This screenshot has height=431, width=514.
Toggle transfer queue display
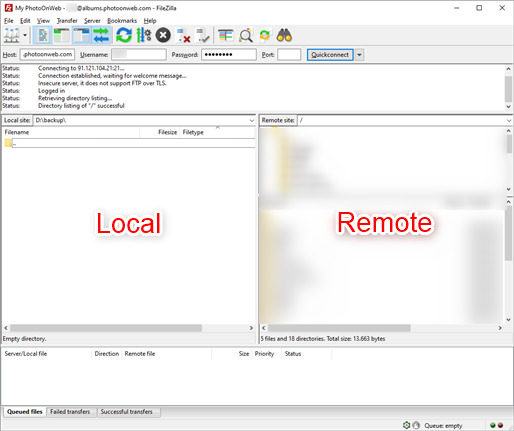pyautogui.click(x=101, y=35)
